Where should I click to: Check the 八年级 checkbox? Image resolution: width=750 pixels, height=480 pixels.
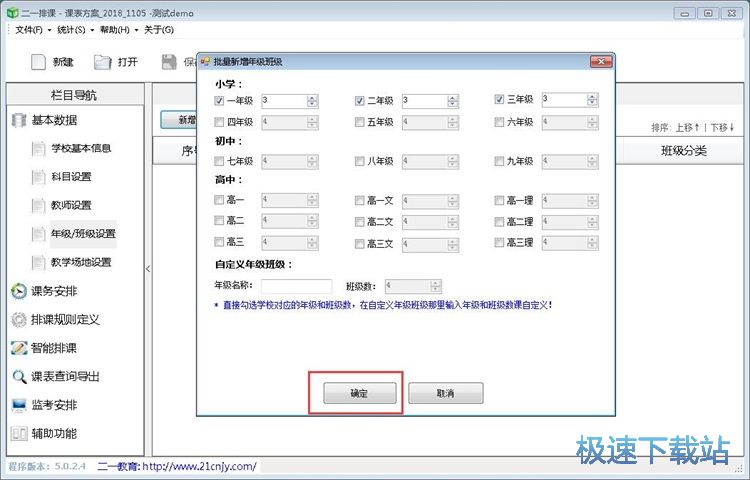click(x=359, y=161)
